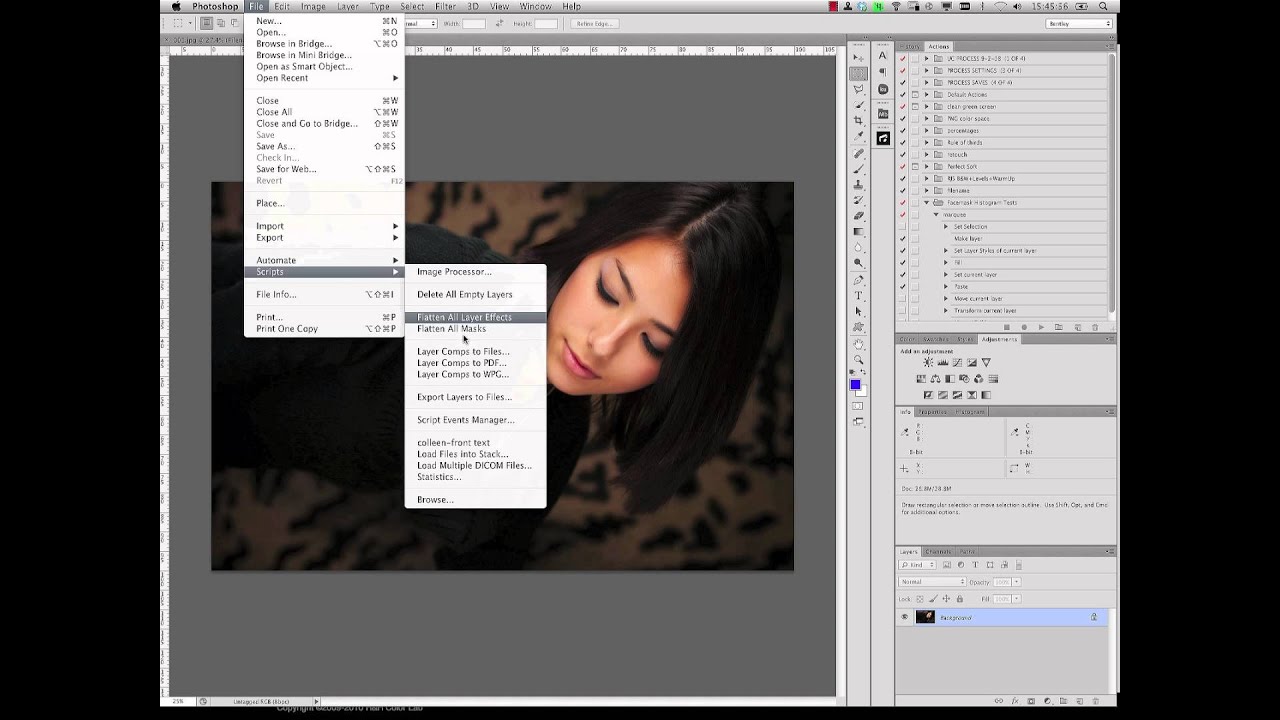The image size is (1280, 720).
Task: Select the Clone Stamp tool
Action: pos(859,185)
